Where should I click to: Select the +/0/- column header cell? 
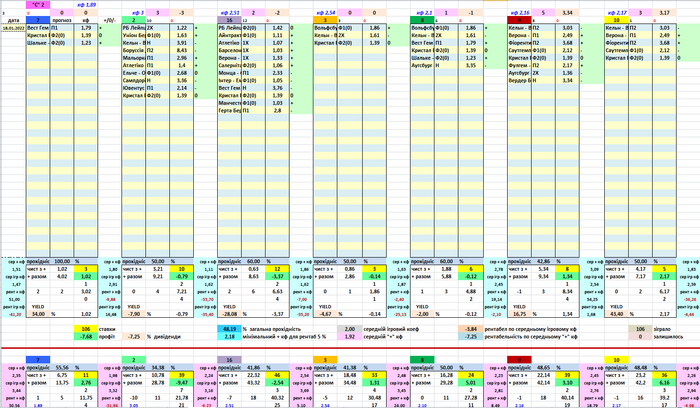(109, 20)
